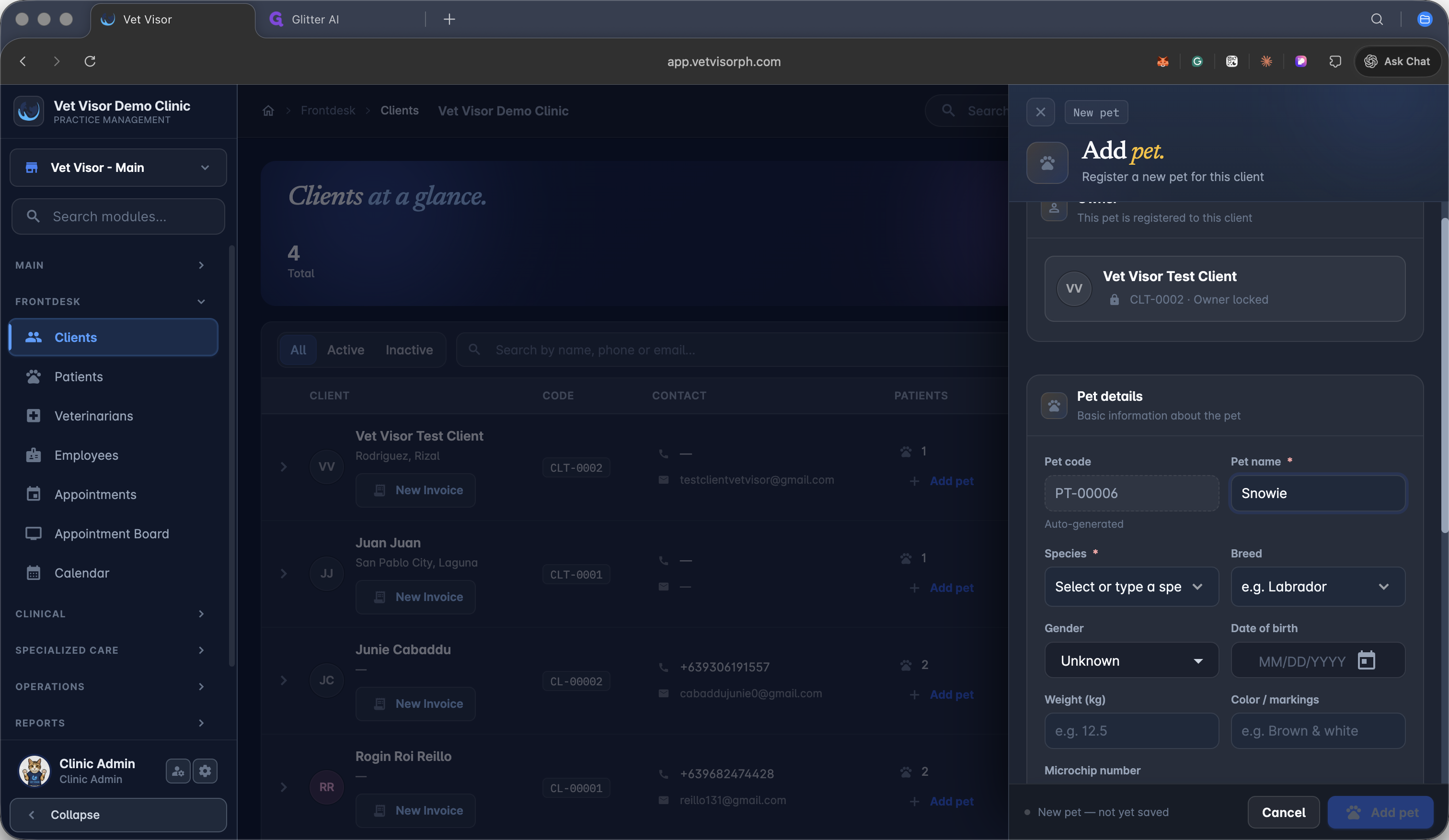Screen dimensions: 1449x840
Task: Click the orange starburst extension icon
Action: (x=1266, y=61)
